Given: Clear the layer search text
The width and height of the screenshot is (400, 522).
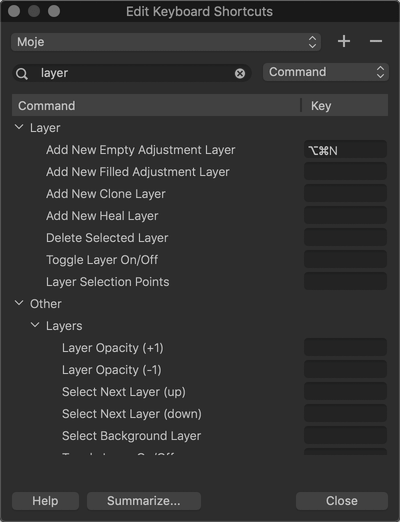Looking at the screenshot, I should pos(240,73).
